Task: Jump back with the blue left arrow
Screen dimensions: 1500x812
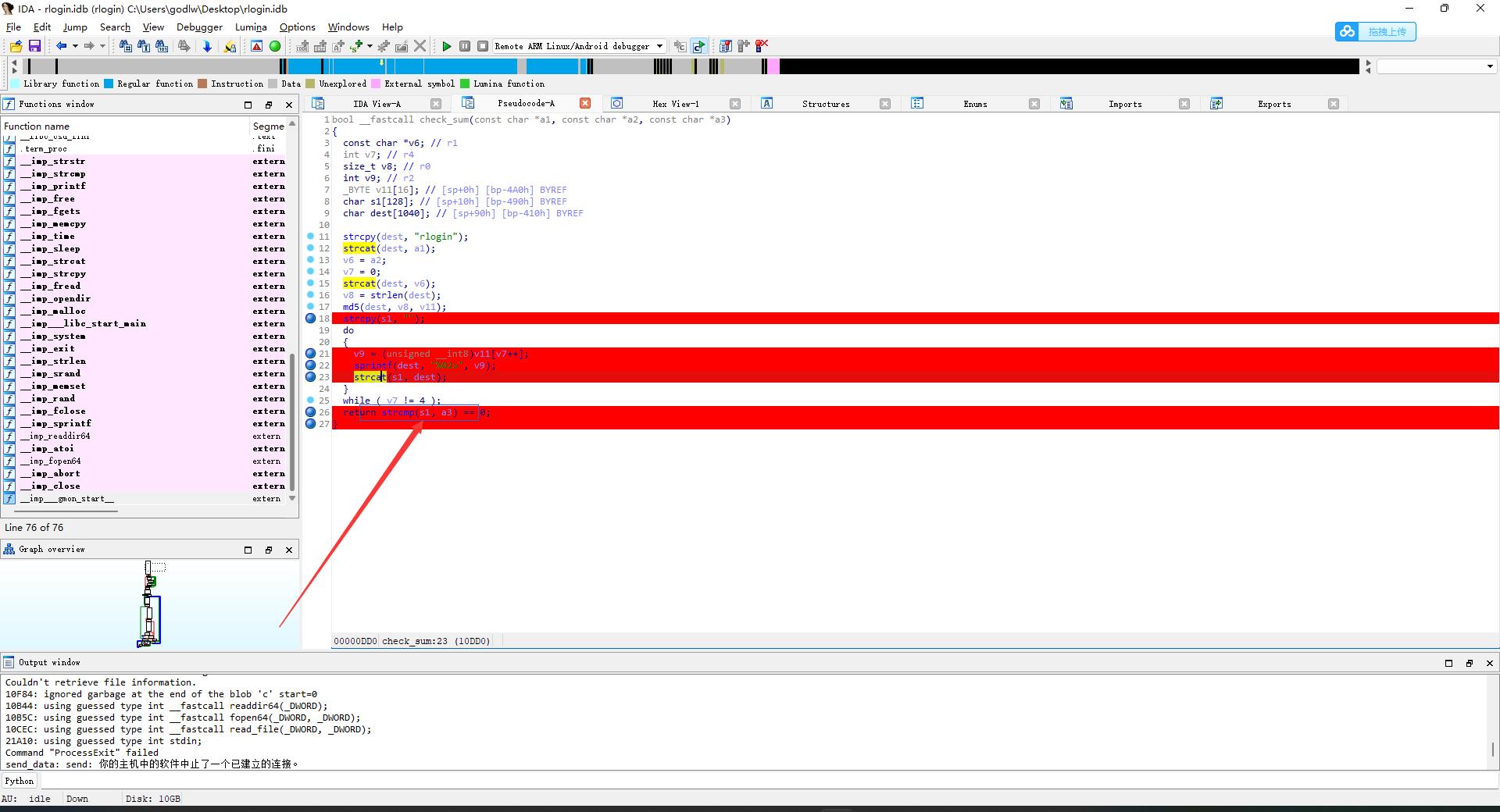Action: click(x=61, y=47)
